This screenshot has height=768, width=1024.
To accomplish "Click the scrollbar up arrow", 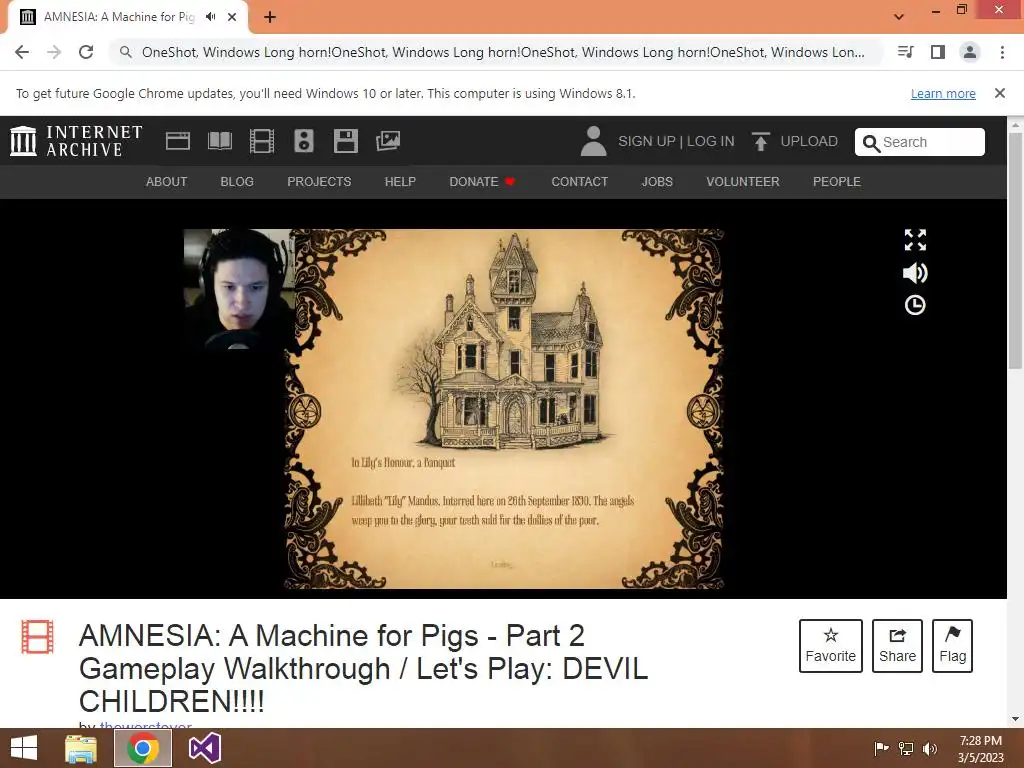I will click(x=1015, y=124).
